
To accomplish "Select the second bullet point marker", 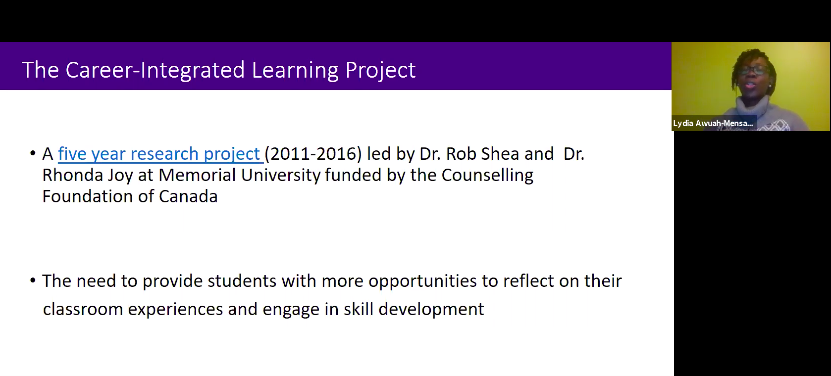I will point(33,281).
